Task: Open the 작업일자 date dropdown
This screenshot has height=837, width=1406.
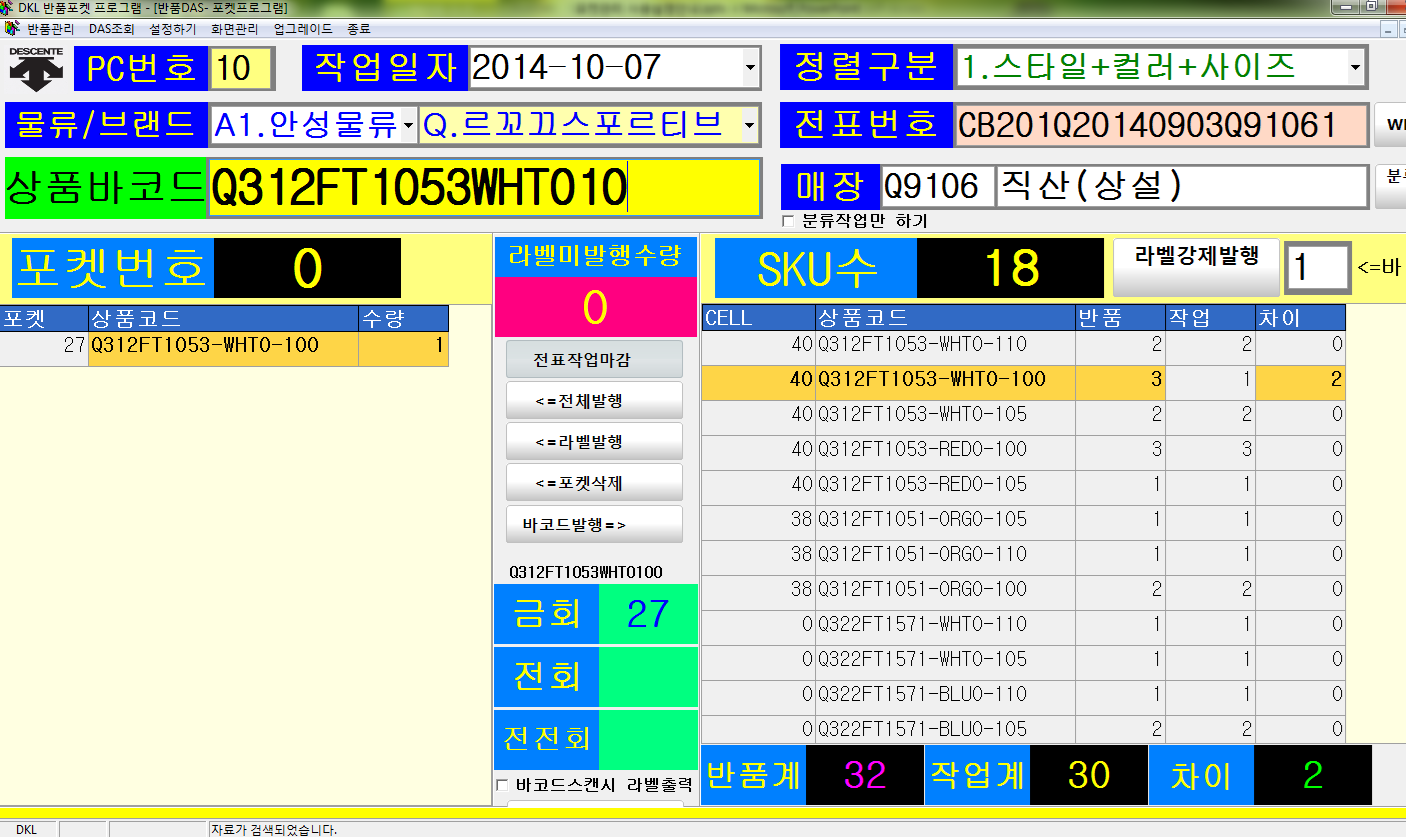Action: click(750, 68)
